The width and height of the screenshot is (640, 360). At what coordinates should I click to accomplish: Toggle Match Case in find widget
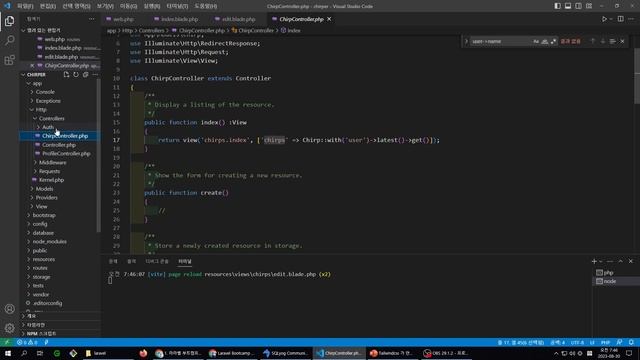point(536,41)
